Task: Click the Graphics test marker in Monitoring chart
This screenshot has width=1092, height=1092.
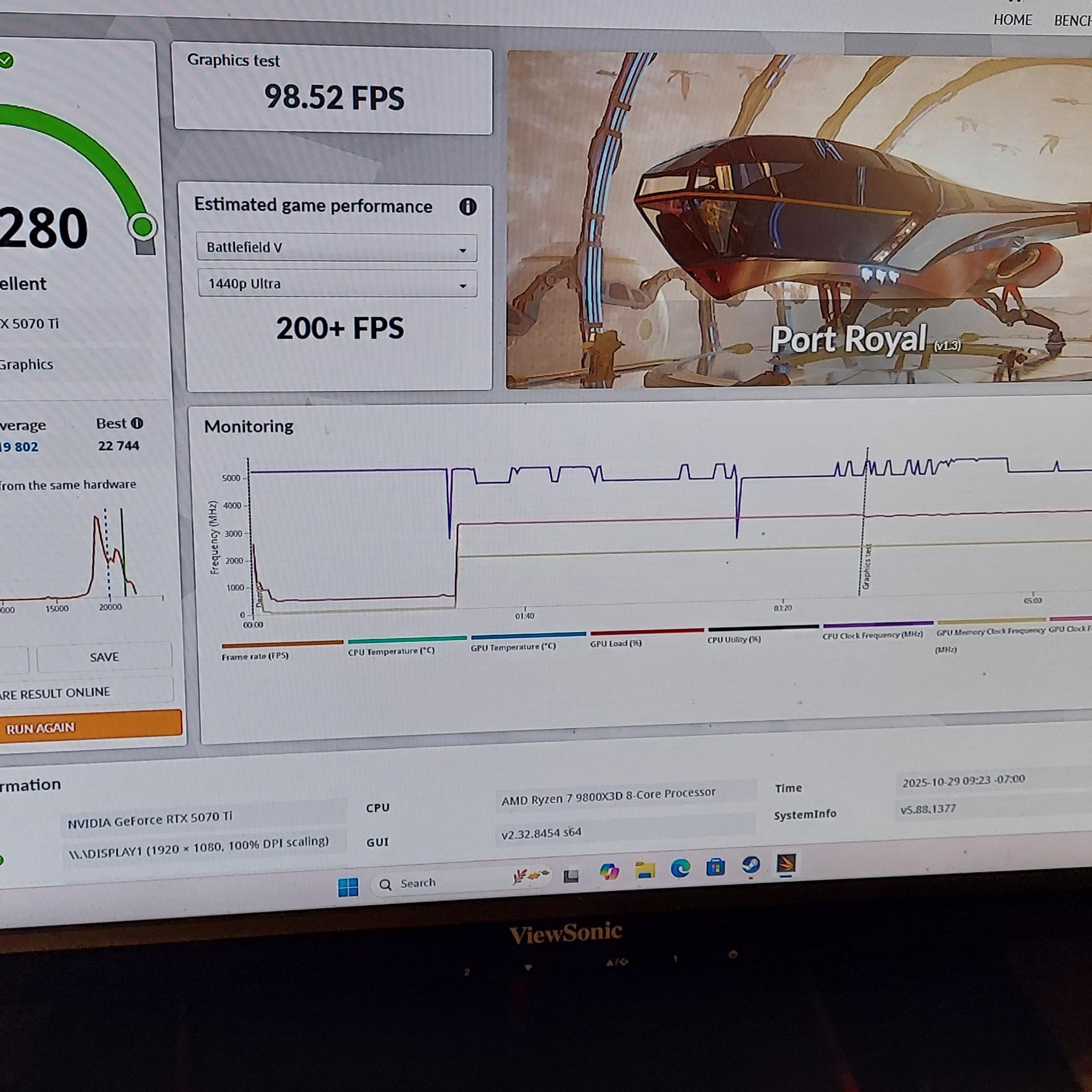Action: (x=866, y=567)
